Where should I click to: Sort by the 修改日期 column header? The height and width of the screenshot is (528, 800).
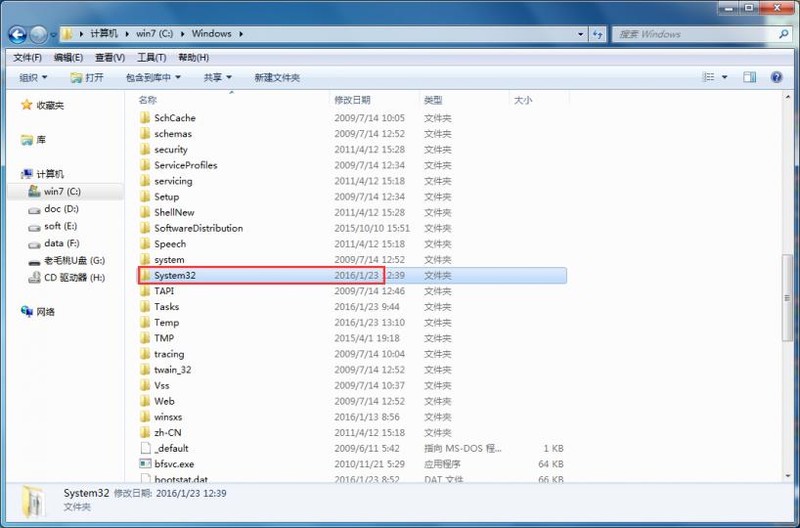click(x=352, y=100)
